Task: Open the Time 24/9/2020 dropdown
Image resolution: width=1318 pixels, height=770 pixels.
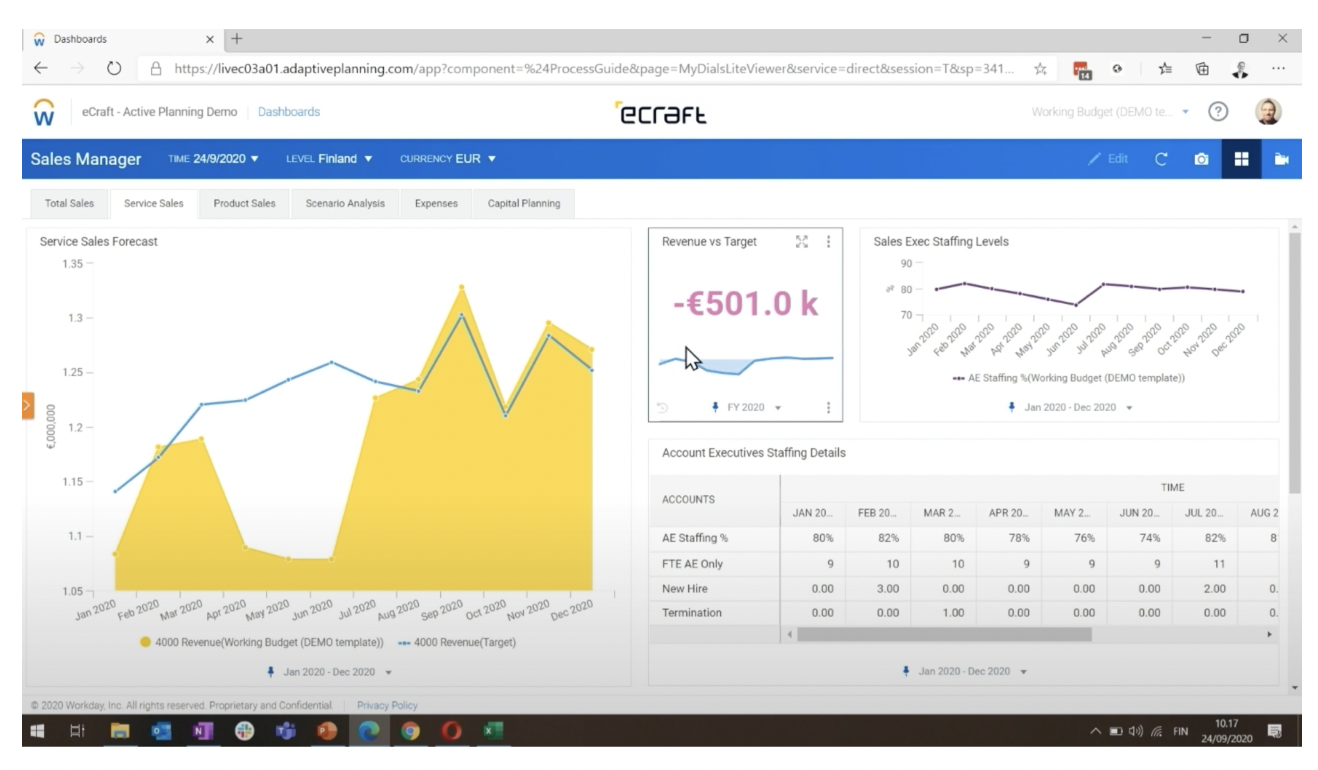Action: (x=214, y=159)
